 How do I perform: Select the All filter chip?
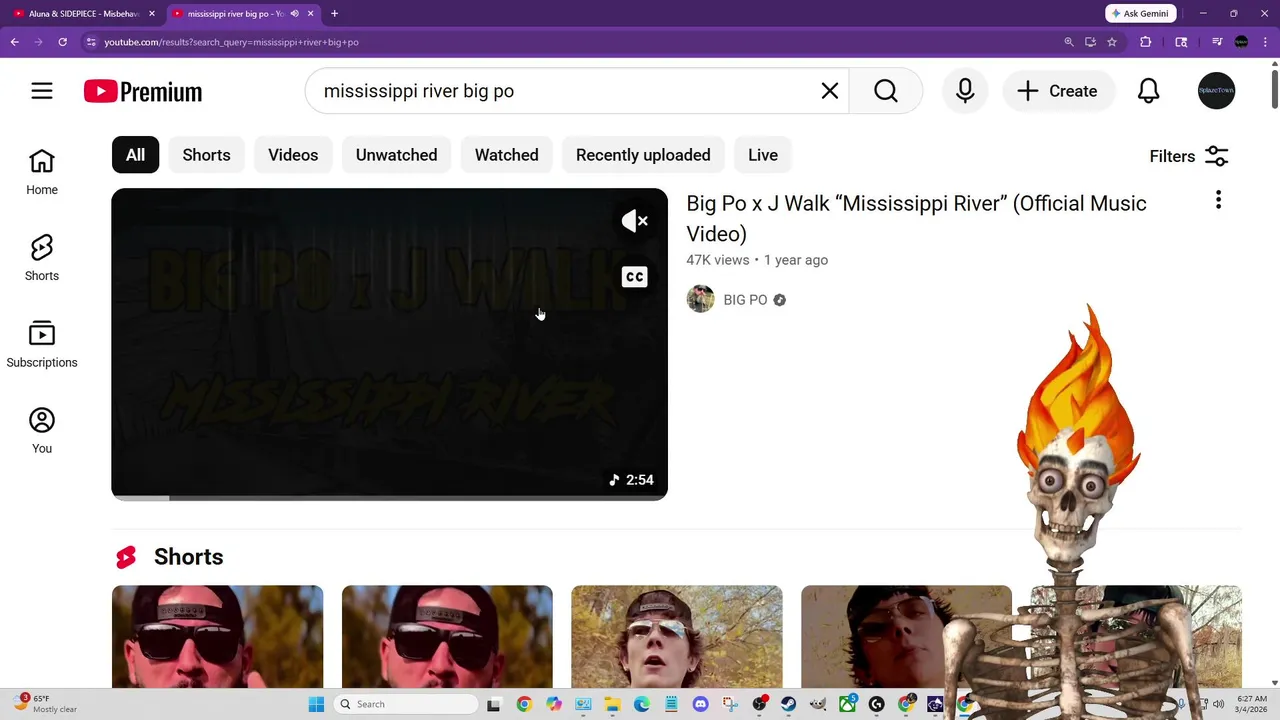click(x=135, y=155)
